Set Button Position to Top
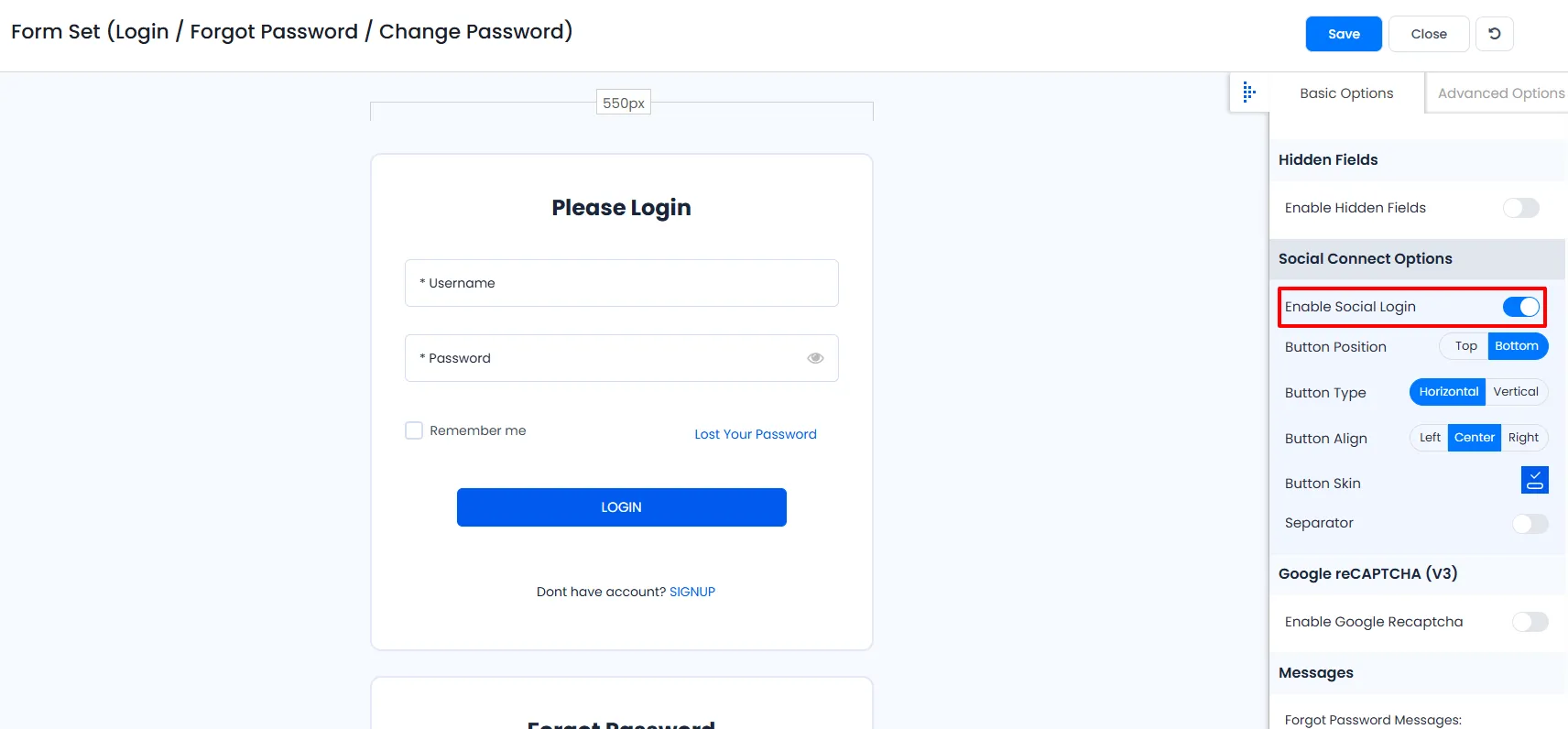This screenshot has height=729, width=1568. [1465, 346]
